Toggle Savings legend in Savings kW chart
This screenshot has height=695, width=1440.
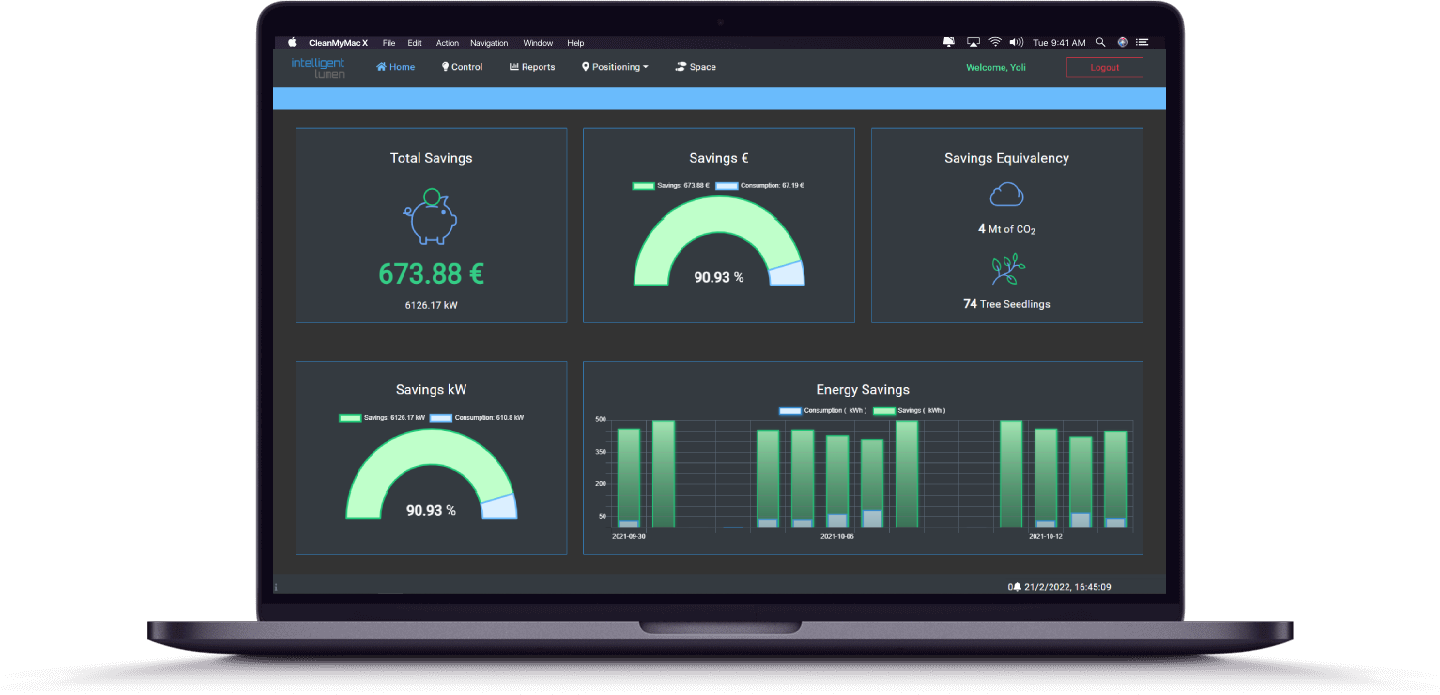pos(383,418)
